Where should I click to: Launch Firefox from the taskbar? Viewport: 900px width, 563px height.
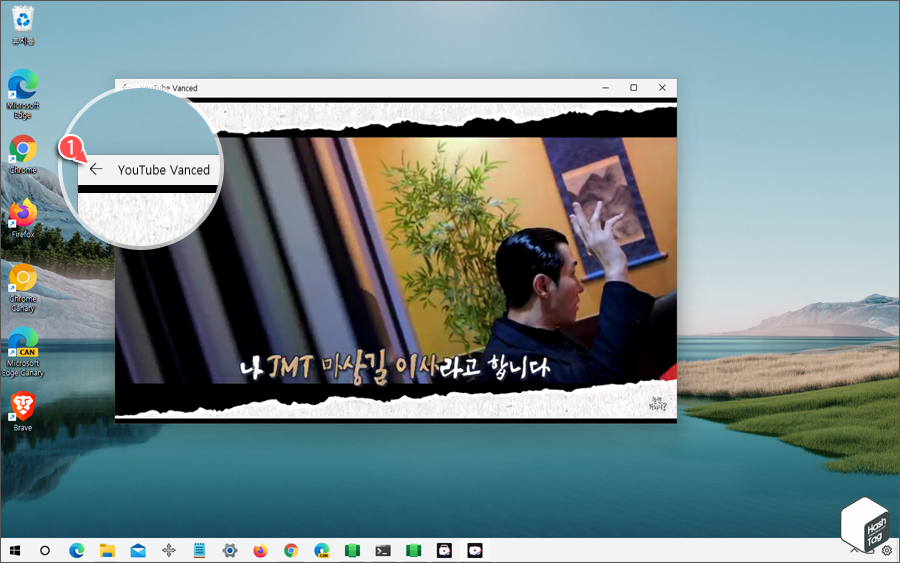tap(261, 551)
